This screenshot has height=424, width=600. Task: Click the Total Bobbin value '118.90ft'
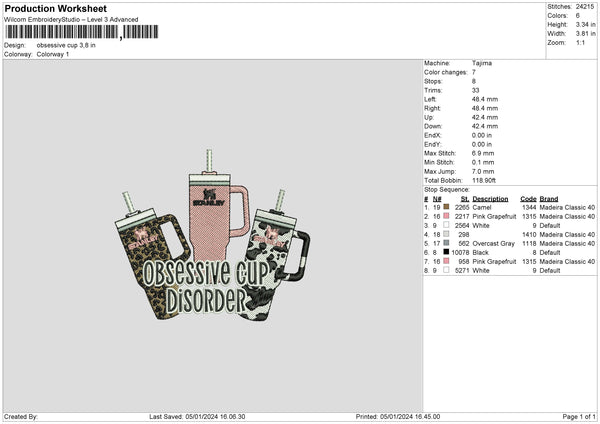click(x=484, y=181)
